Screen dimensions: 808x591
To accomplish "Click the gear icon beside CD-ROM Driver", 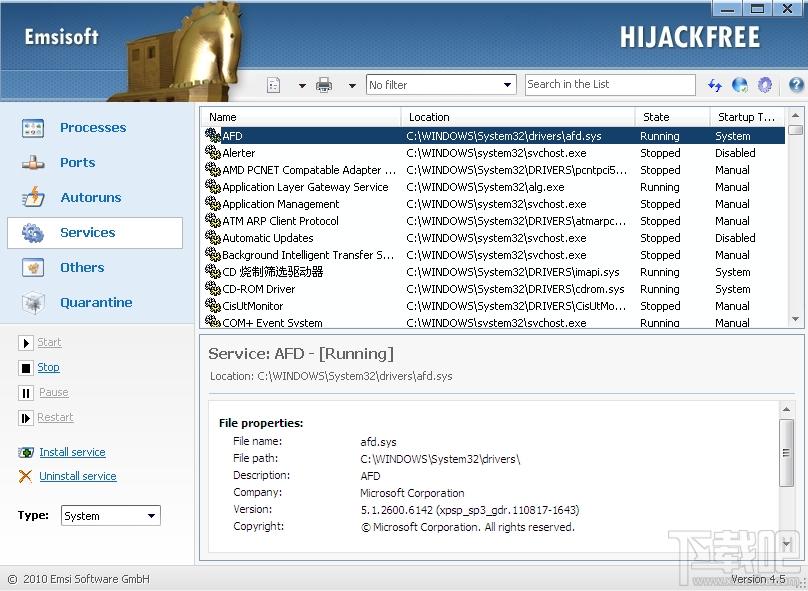I will tap(213, 289).
